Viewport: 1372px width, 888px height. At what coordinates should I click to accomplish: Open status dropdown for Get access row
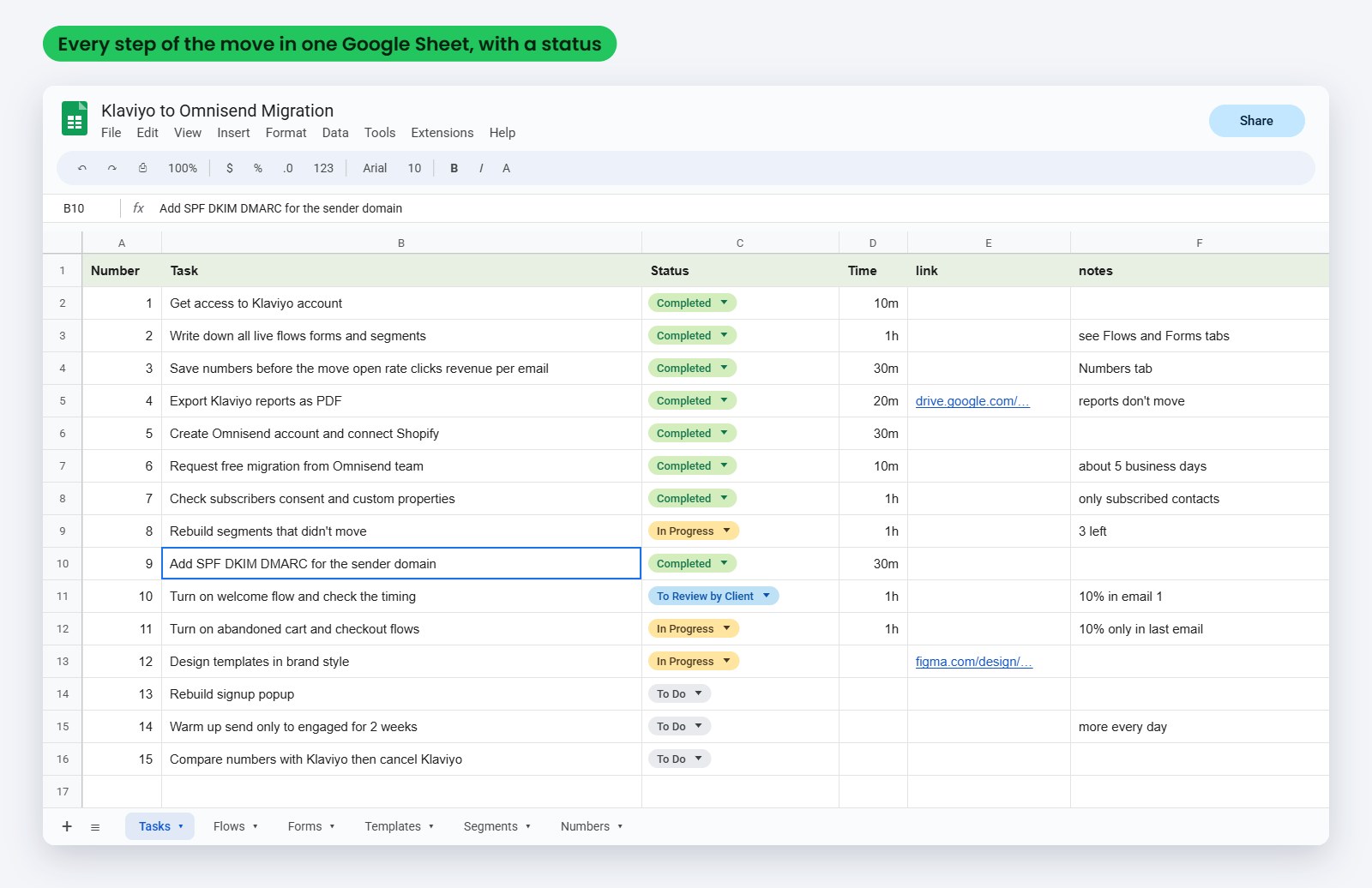[692, 303]
